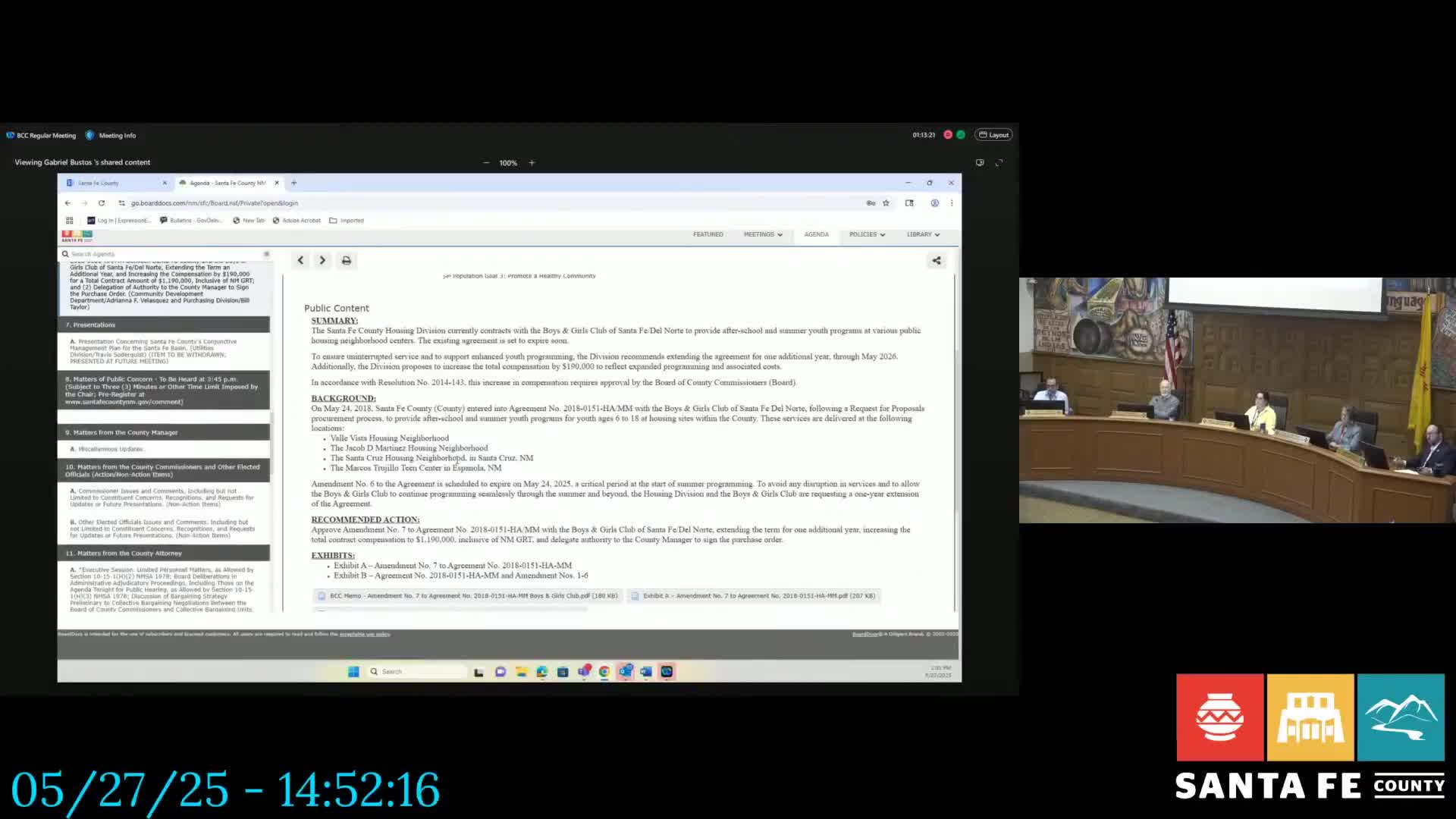
Task: Click the share icon in BoardDocs
Action: click(x=937, y=260)
